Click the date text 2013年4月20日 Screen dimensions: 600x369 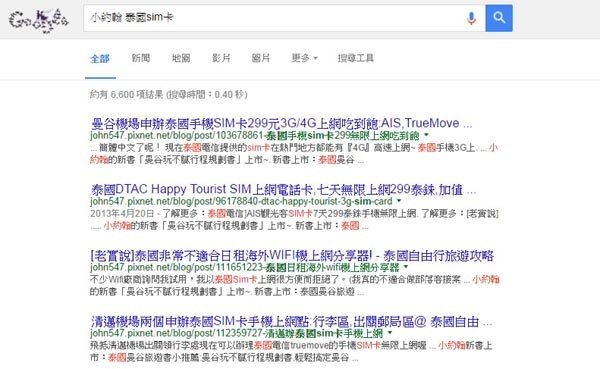[122, 214]
